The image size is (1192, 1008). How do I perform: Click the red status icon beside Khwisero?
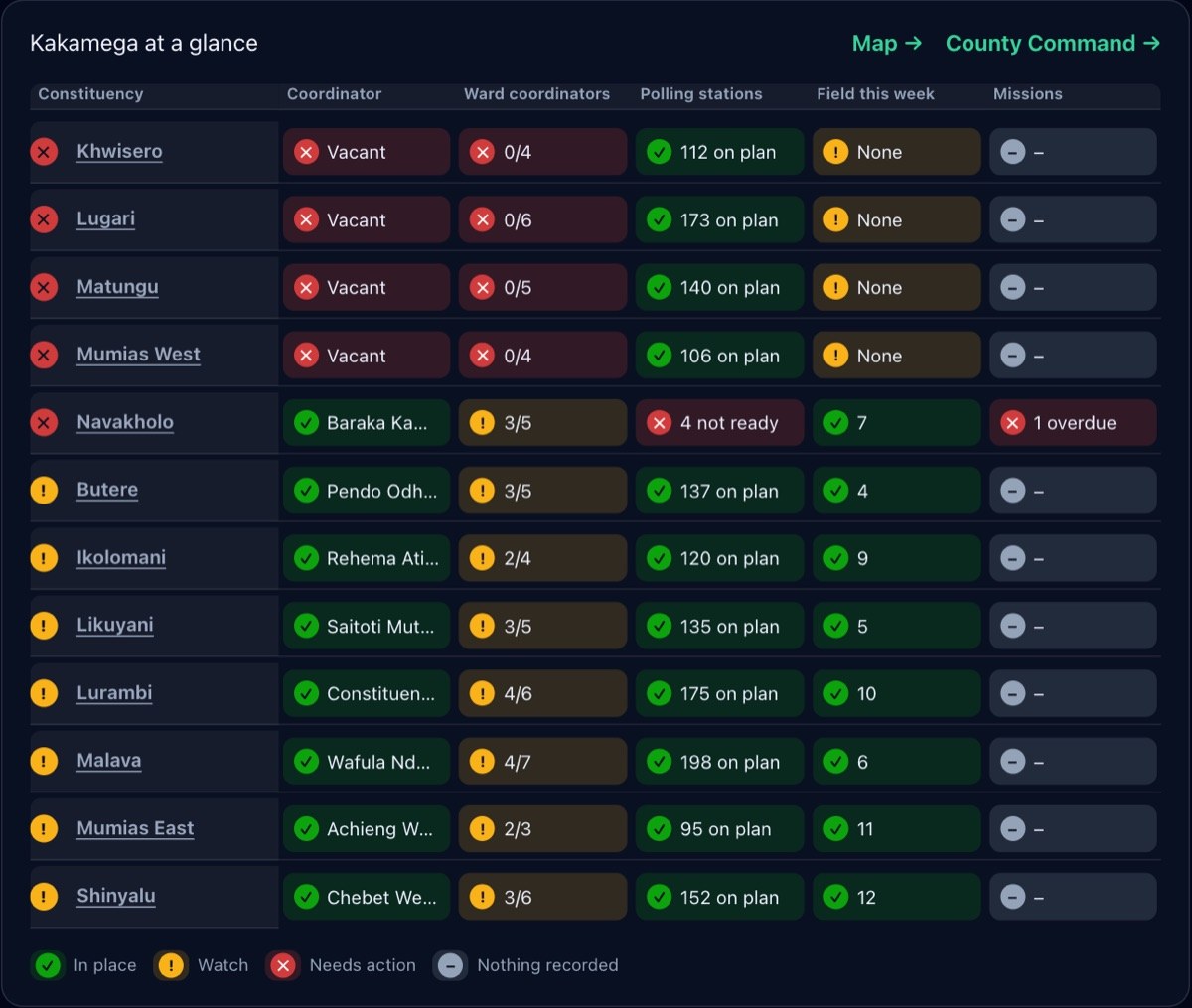tap(44, 152)
